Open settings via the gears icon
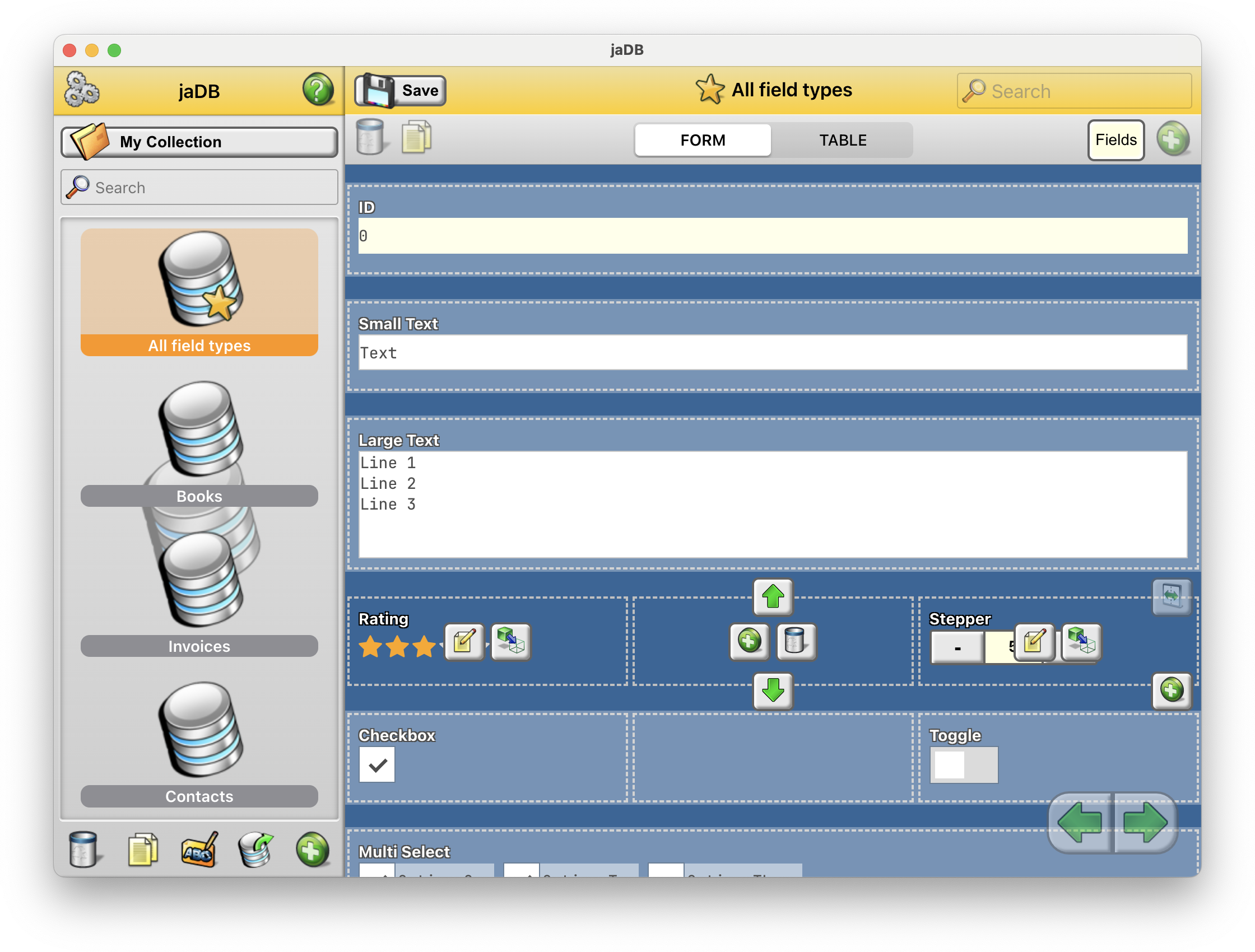The height and width of the screenshot is (952, 1255). click(x=82, y=90)
